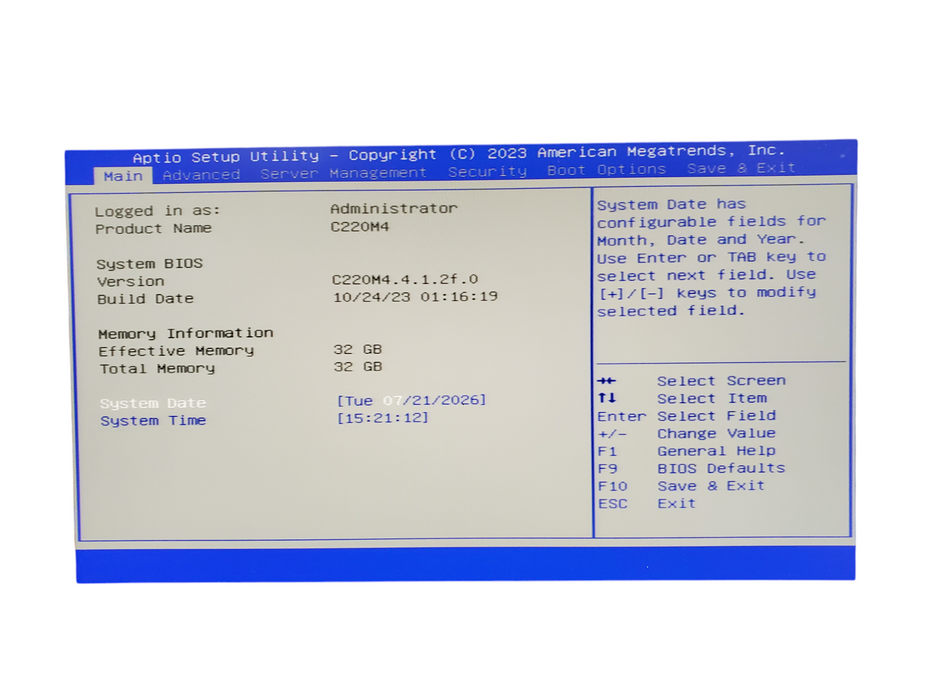The width and height of the screenshot is (933, 700).
Task: Open the Boot Options tab
Action: [x=606, y=170]
